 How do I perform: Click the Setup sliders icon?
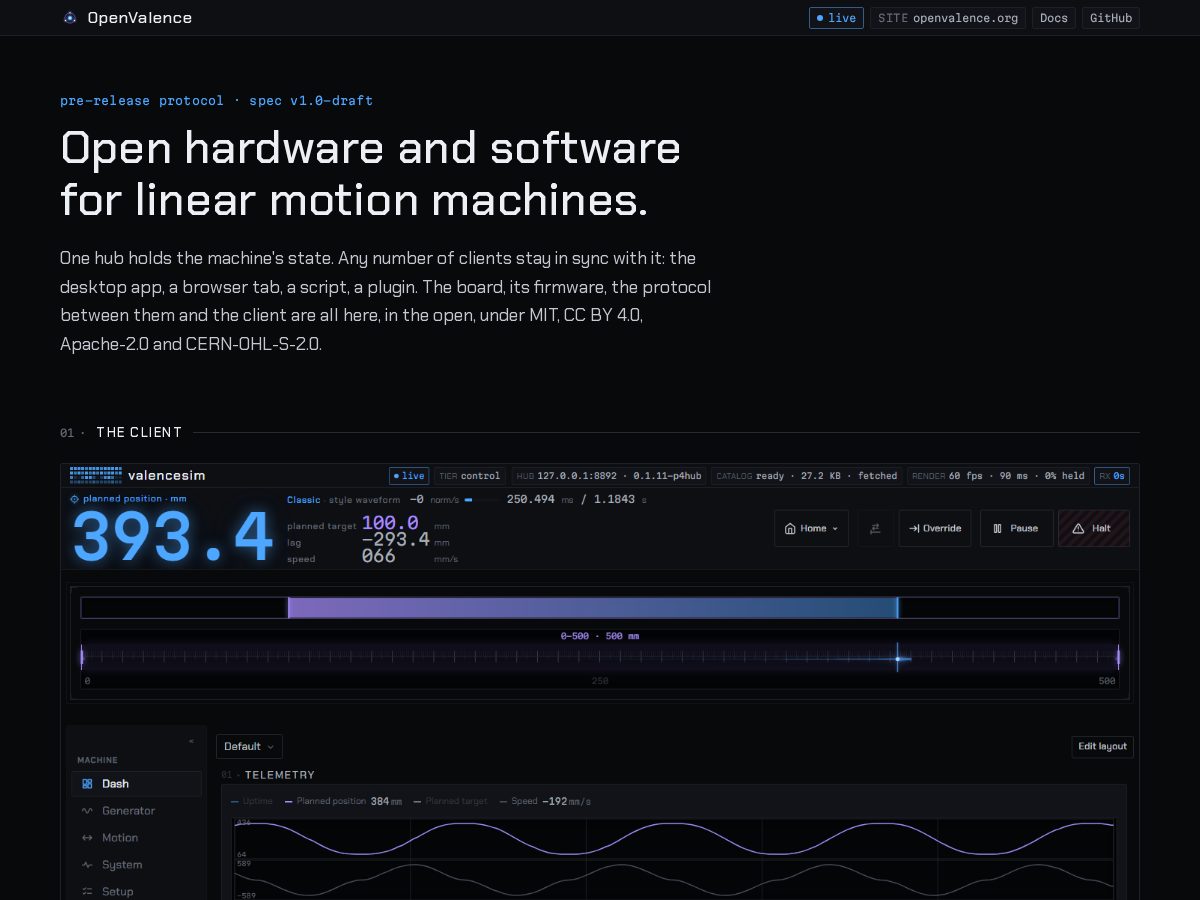(x=87, y=891)
